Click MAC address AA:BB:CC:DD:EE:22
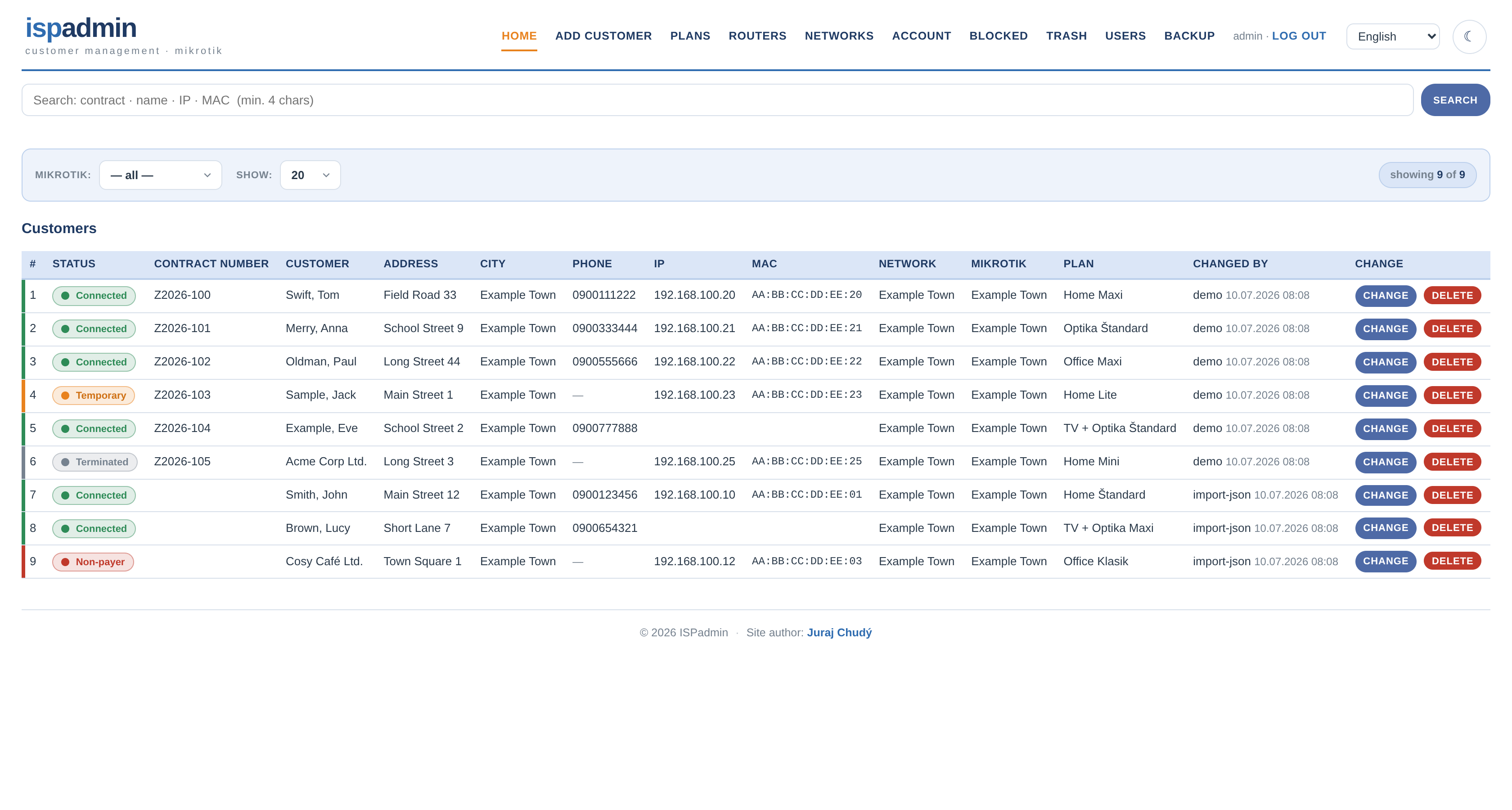Image resolution: width=1512 pixels, height=810 pixels. [x=806, y=361]
